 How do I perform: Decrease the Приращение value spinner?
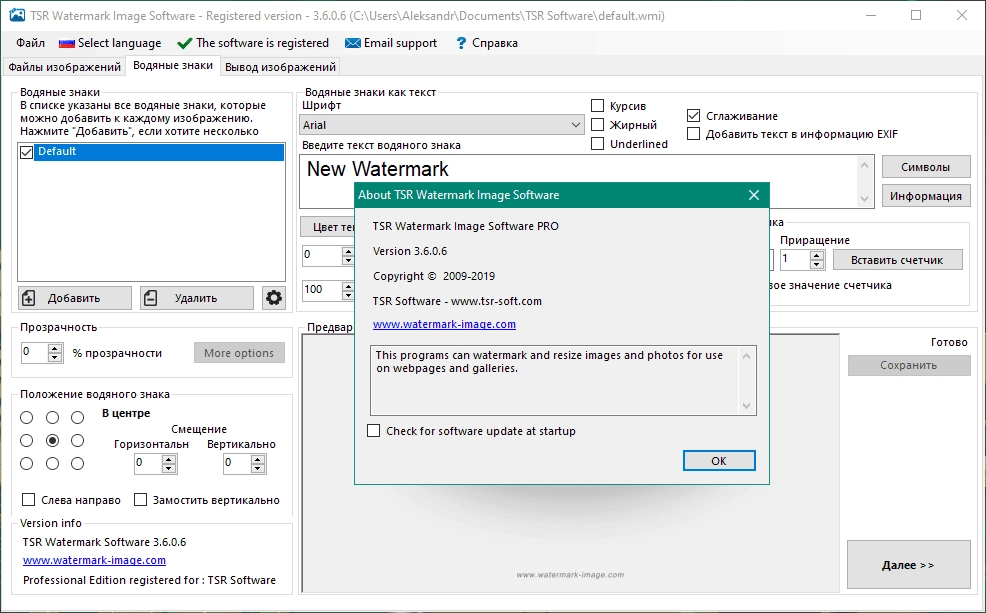[x=817, y=264]
